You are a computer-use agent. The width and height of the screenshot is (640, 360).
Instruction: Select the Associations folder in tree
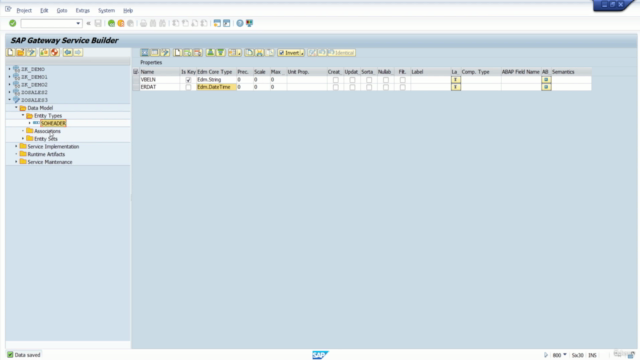pyautogui.click(x=47, y=131)
